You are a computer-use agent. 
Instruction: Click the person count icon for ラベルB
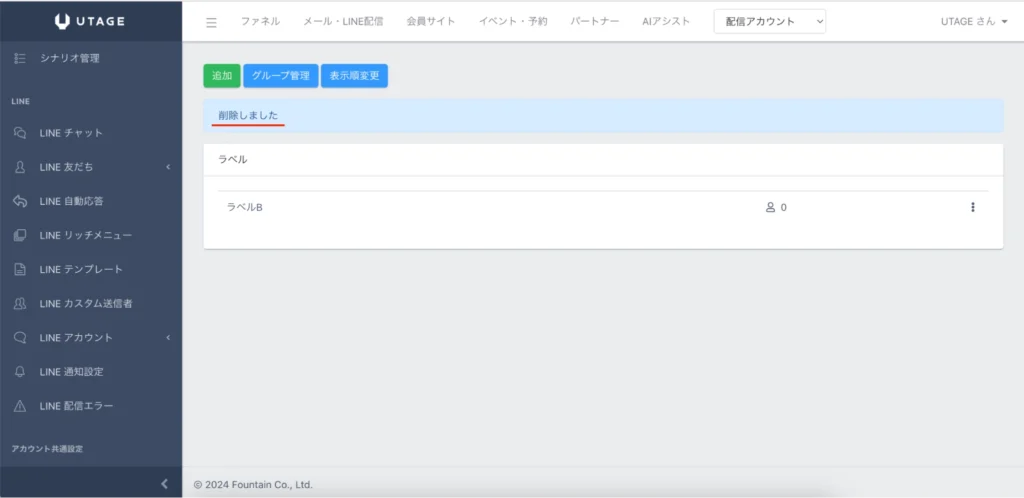770,208
